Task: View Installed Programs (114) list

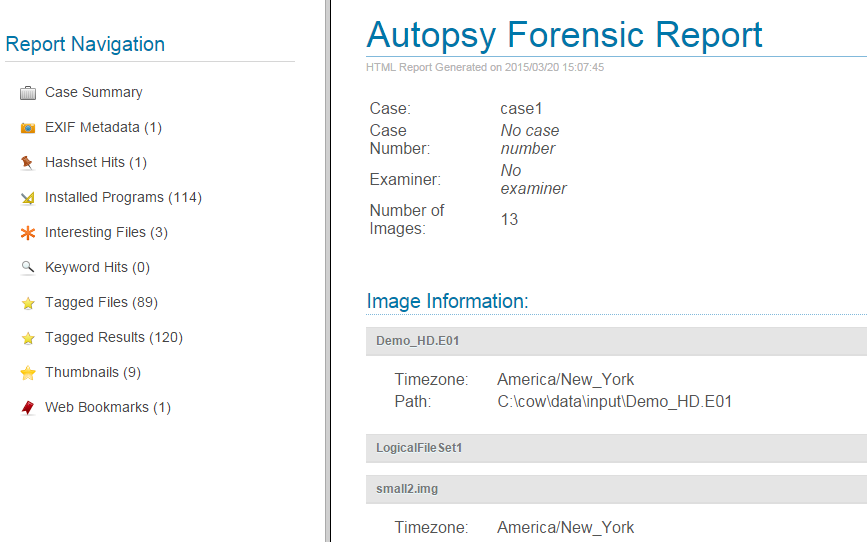Action: (x=123, y=197)
